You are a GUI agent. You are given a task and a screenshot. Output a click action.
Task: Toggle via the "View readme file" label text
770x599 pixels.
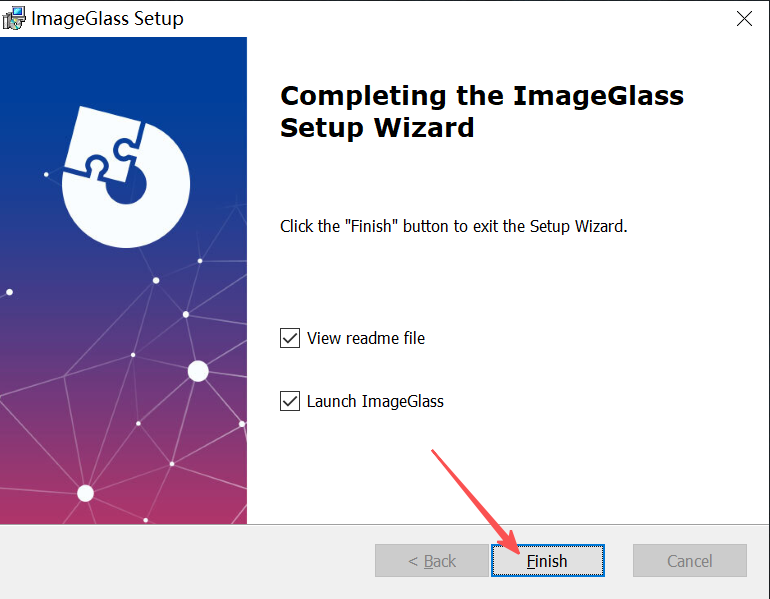click(x=366, y=338)
